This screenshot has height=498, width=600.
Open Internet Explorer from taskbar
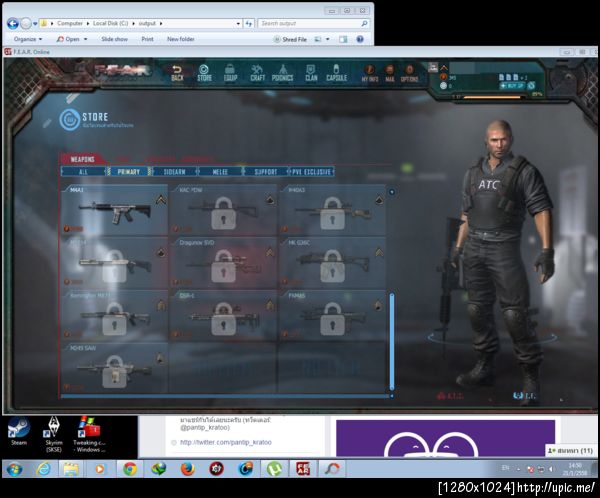point(43,469)
